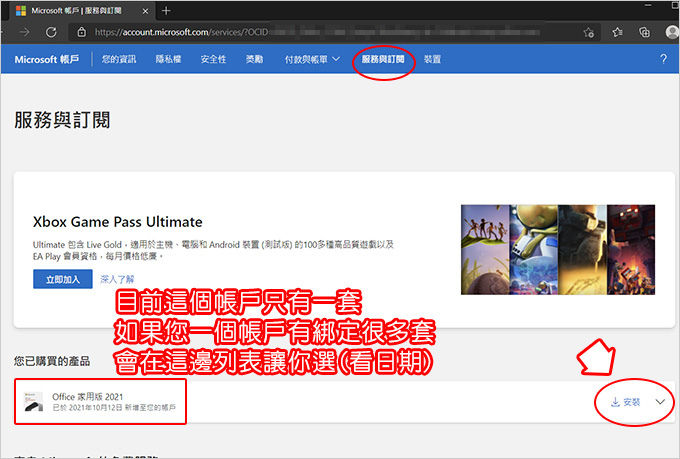Open the 隱私權 tab
This screenshot has height=459, width=680.
pyautogui.click(x=168, y=59)
